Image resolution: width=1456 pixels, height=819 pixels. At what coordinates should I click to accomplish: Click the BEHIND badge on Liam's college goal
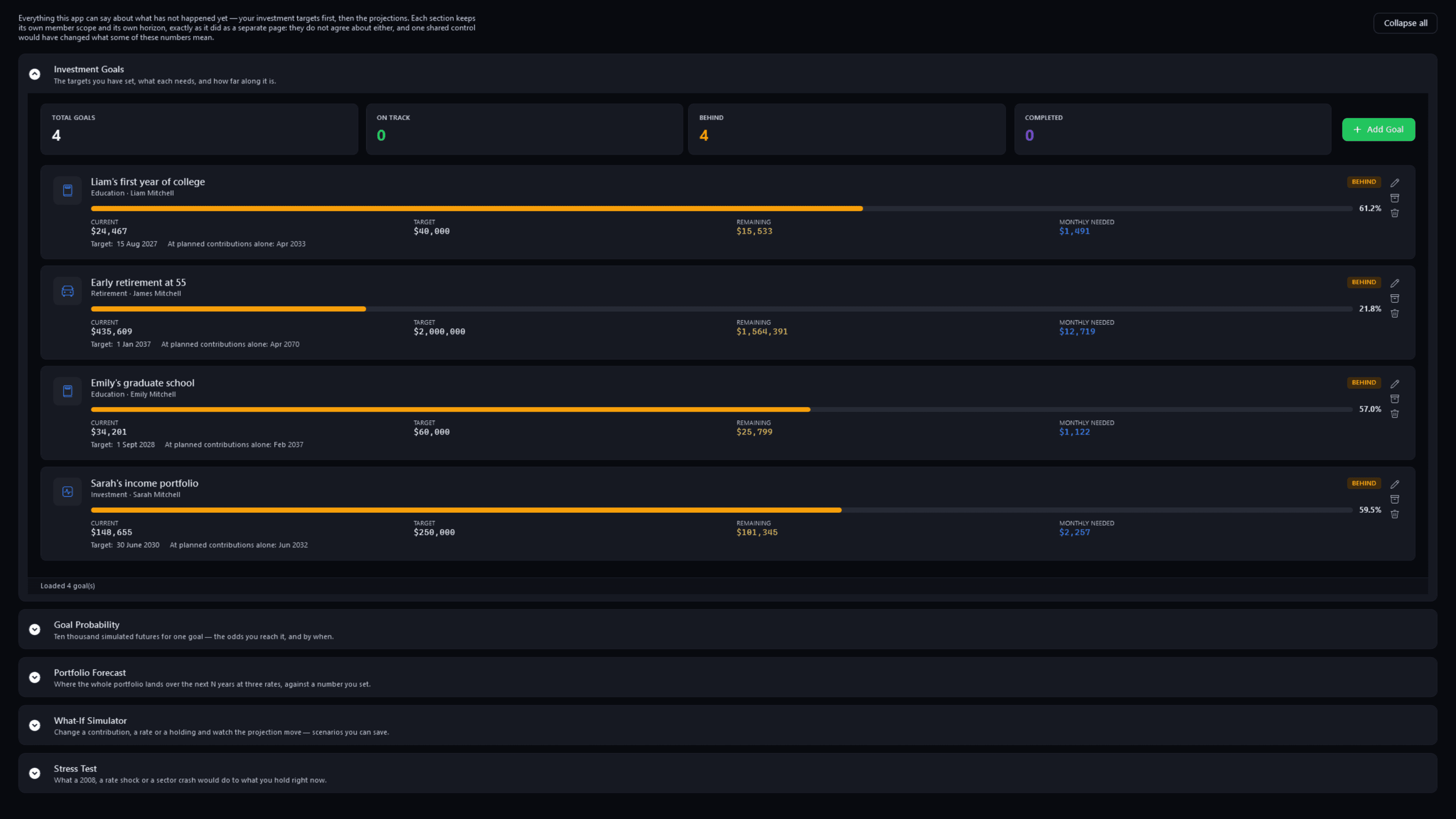point(1363,182)
